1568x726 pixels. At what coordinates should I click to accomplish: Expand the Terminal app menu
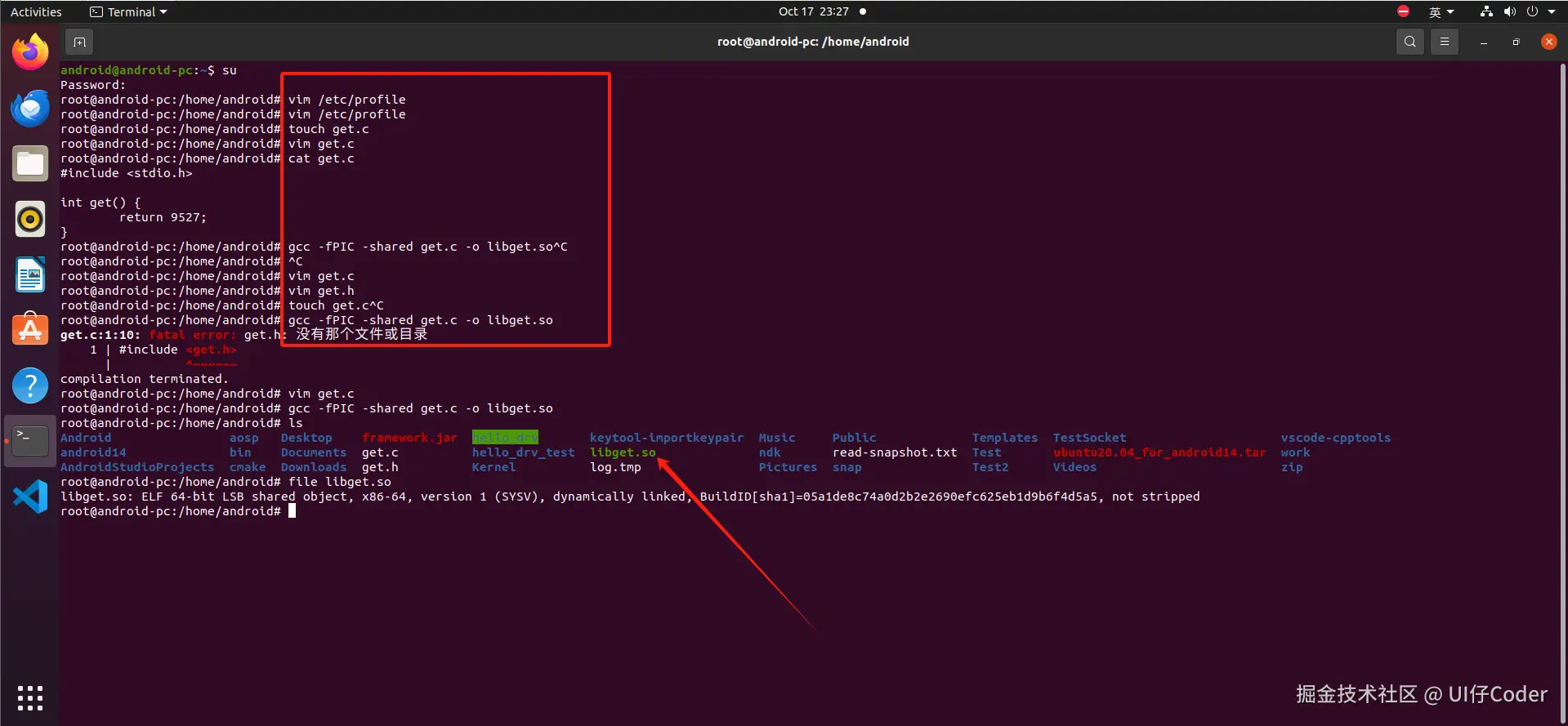(x=128, y=11)
